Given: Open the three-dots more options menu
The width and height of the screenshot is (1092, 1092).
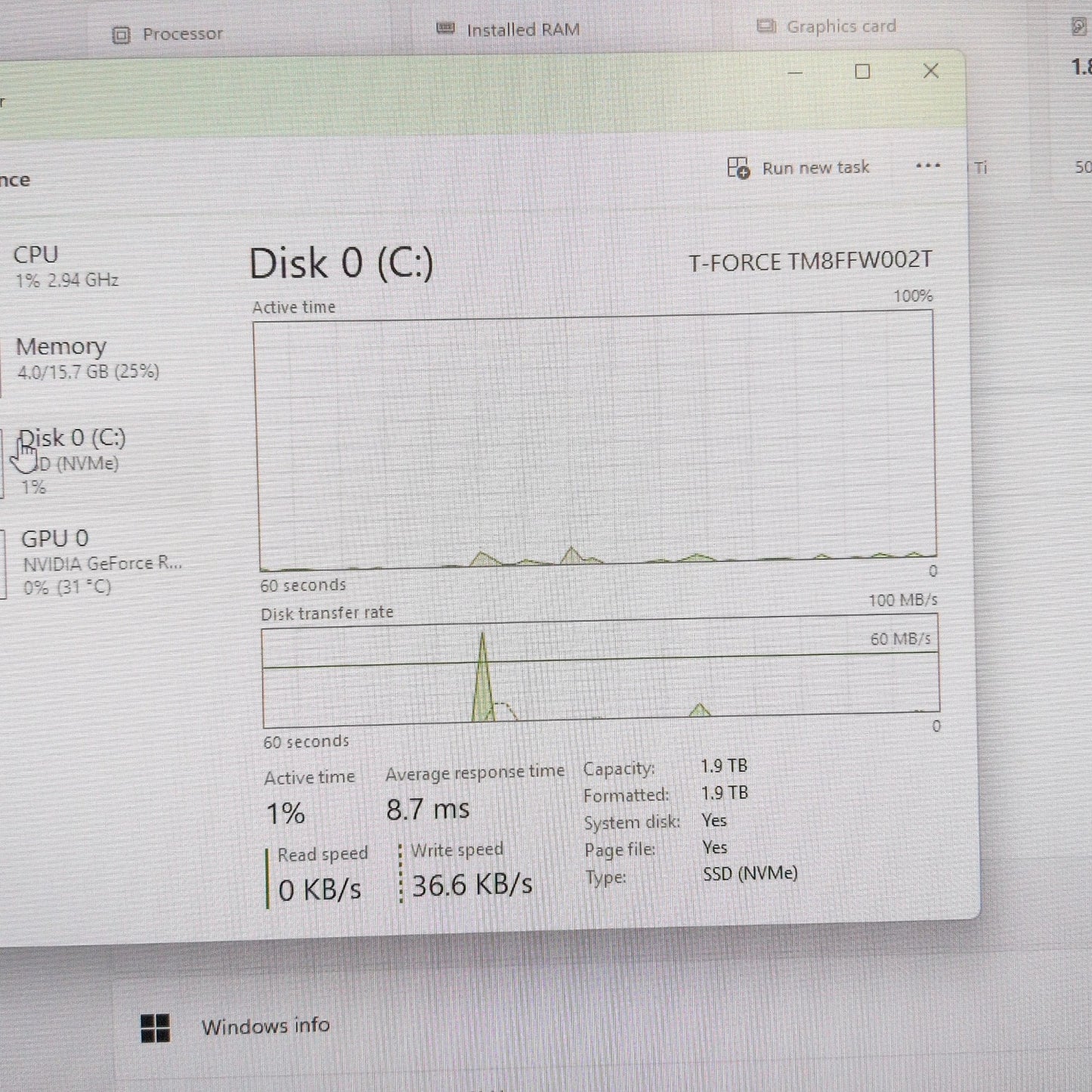Looking at the screenshot, I should 927,166.
